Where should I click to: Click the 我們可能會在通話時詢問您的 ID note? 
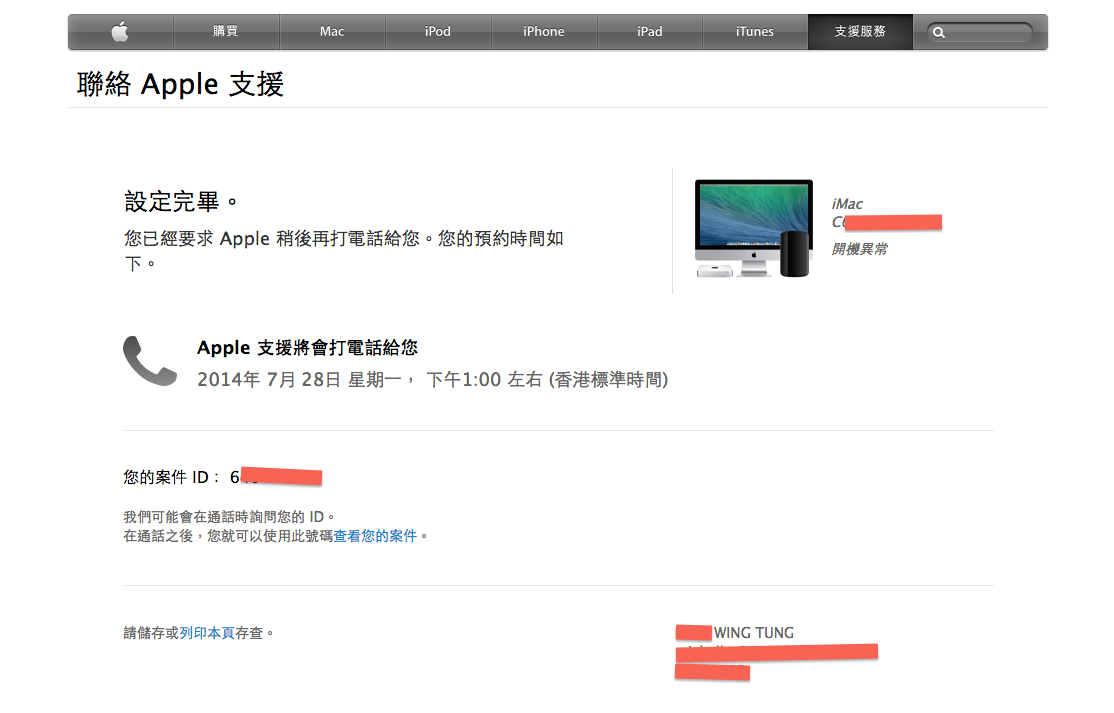click(x=229, y=517)
